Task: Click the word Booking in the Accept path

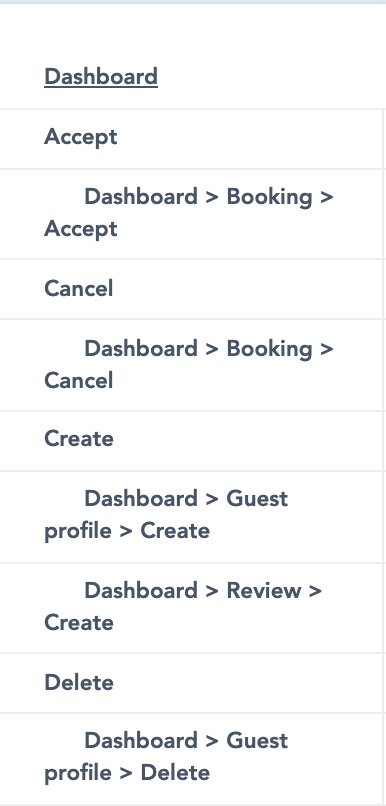Action: coord(269,198)
